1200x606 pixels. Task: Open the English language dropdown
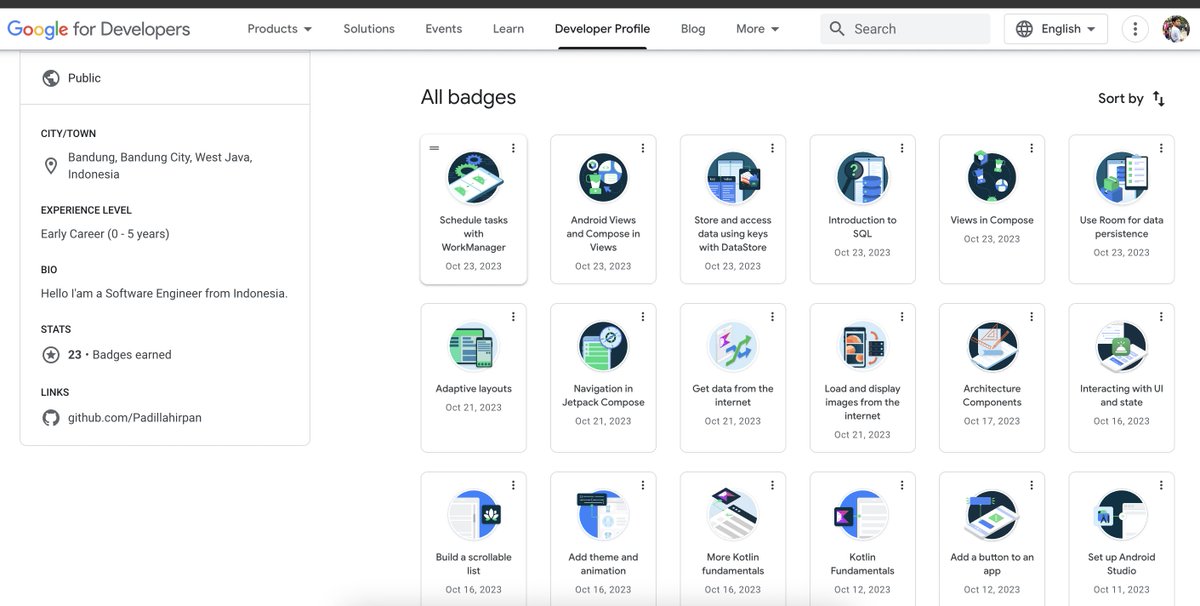[1056, 29]
